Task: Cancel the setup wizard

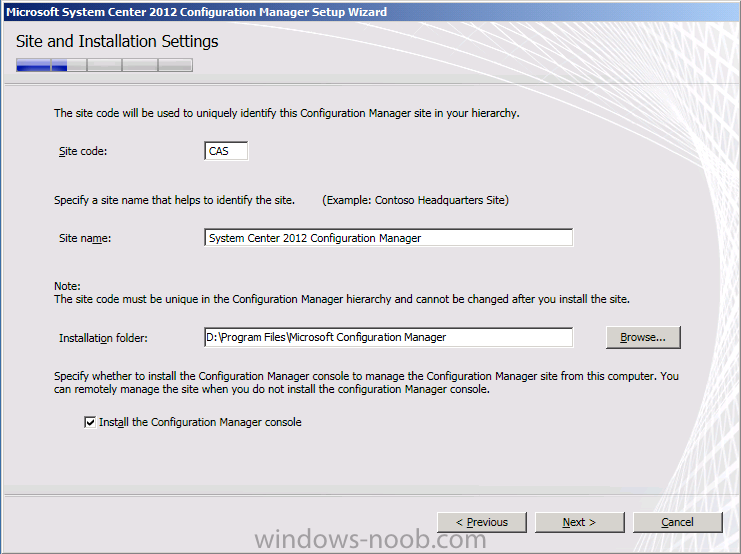Action: pyautogui.click(x=678, y=522)
